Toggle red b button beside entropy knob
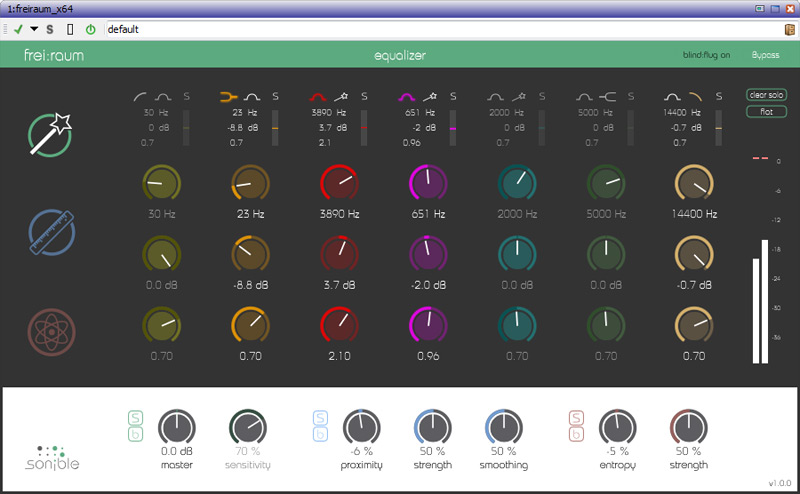 576,434
